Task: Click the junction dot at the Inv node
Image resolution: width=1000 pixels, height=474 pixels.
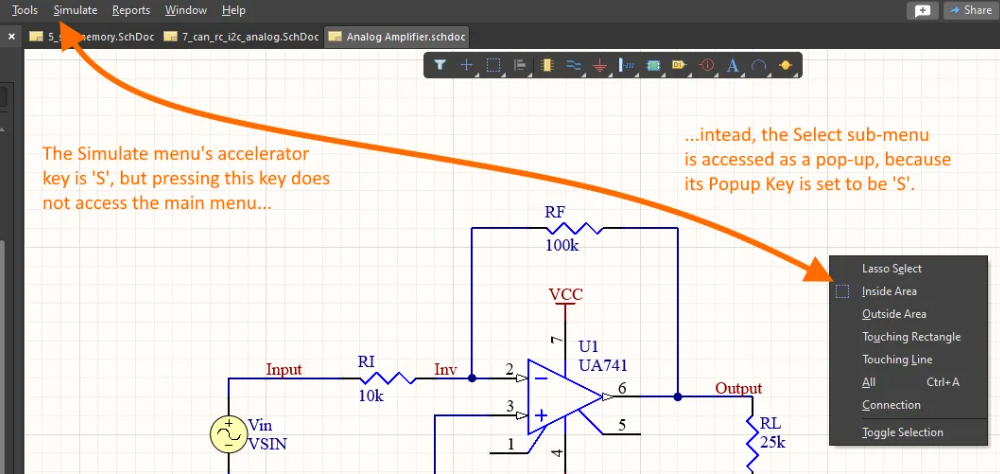Action: tap(471, 378)
